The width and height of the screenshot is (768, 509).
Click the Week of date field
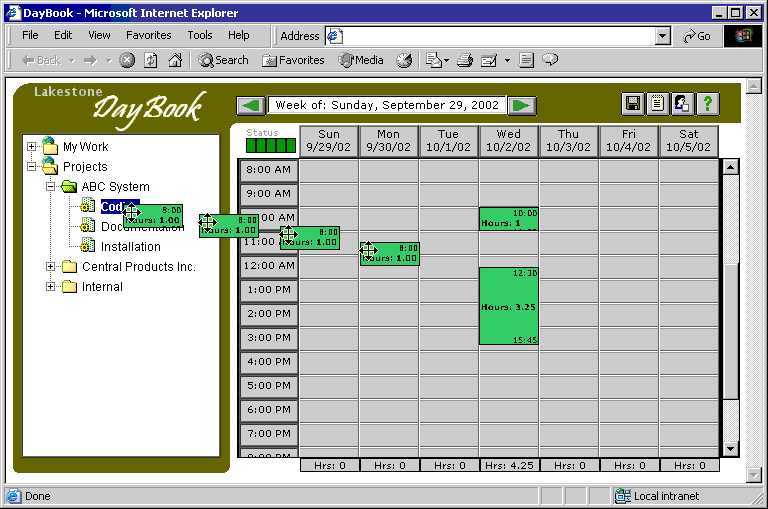coord(387,105)
